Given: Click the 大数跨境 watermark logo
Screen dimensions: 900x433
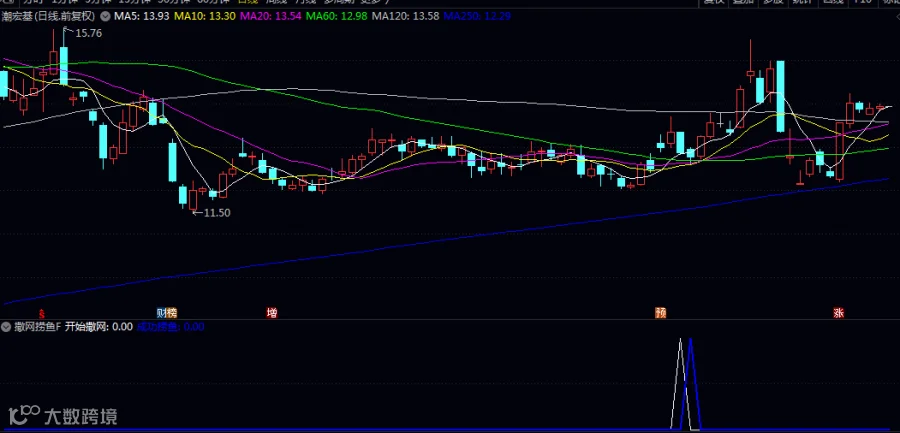Looking at the screenshot, I should (x=63, y=415).
